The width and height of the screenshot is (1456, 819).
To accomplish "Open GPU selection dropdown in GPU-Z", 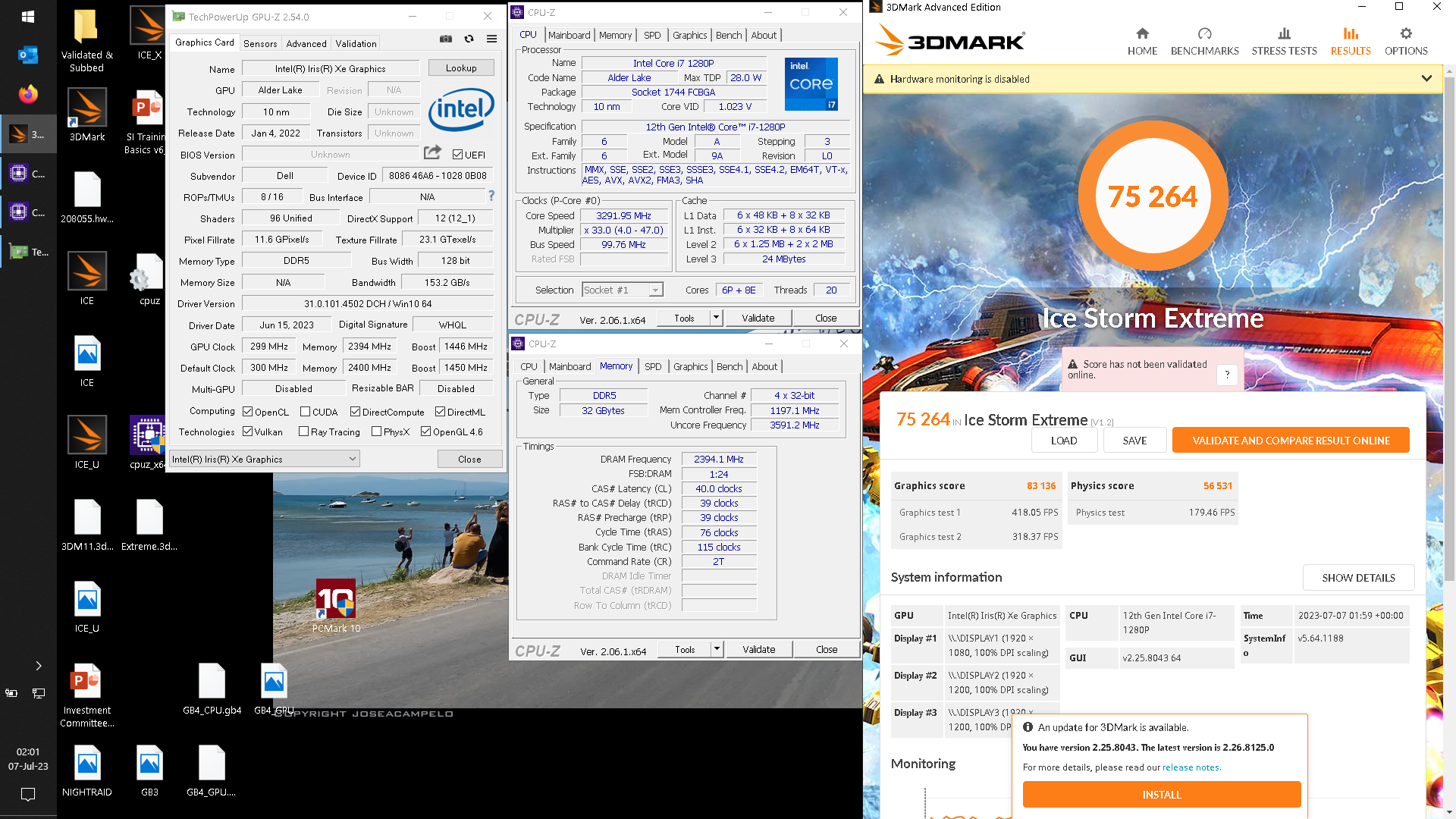I will (264, 459).
